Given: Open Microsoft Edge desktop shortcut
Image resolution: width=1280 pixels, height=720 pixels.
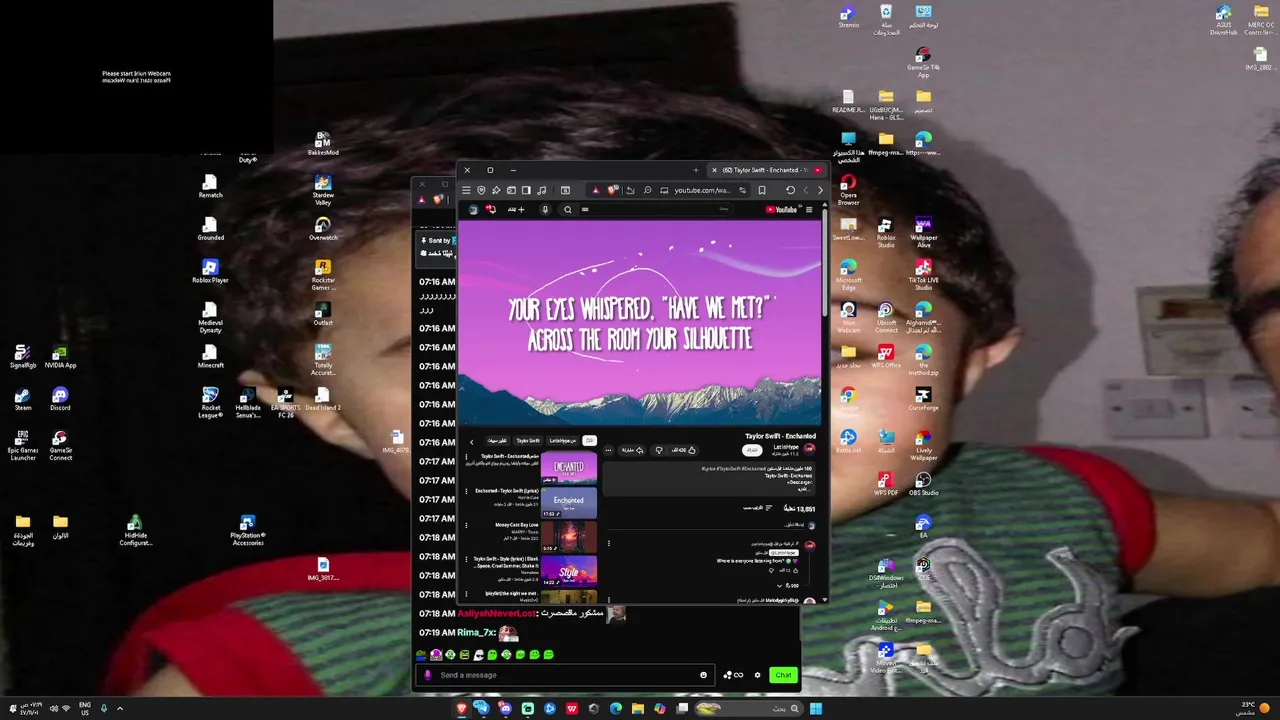Looking at the screenshot, I should point(848,275).
